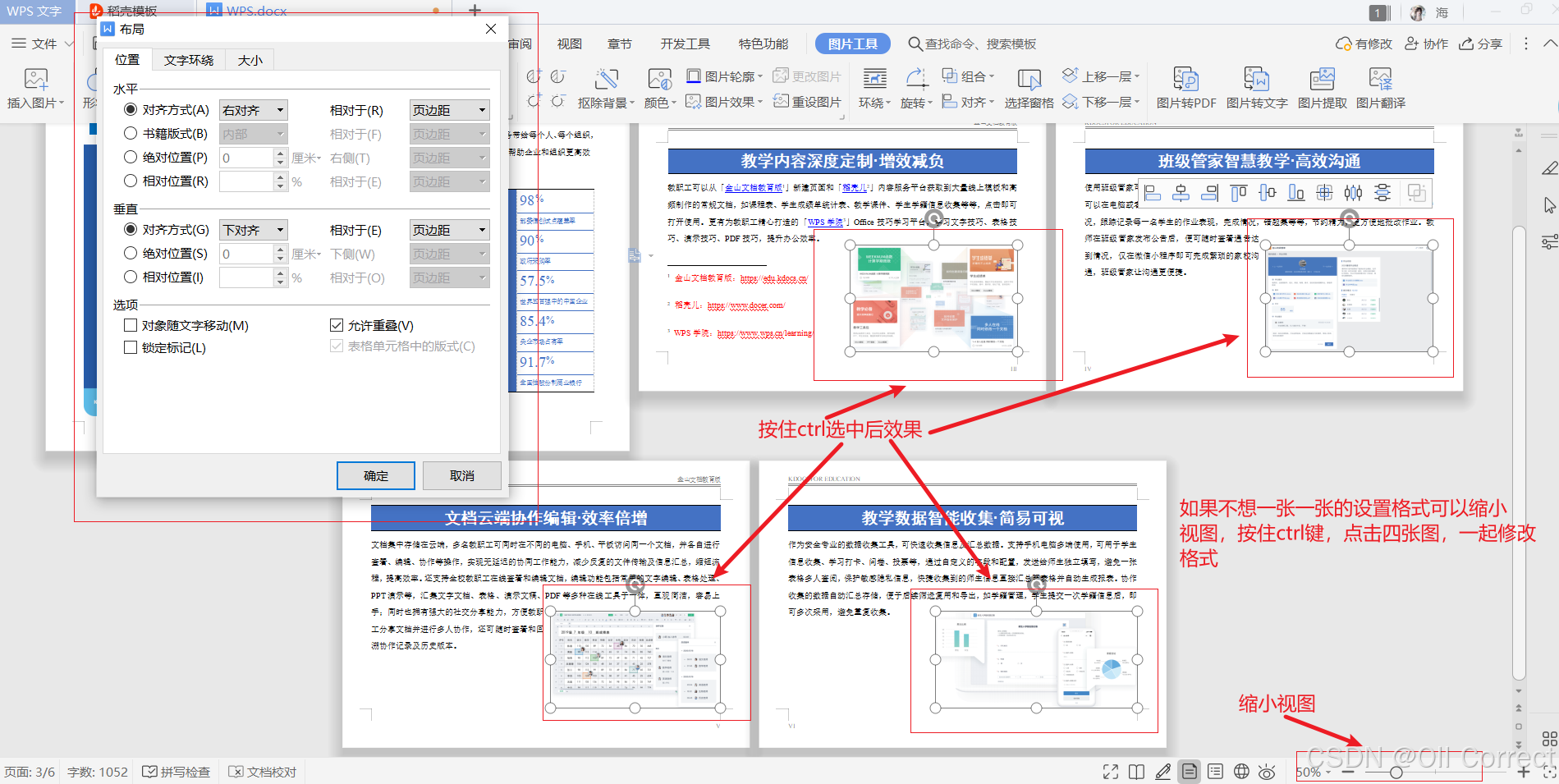Open the 右对齐 horizontal alignment dropdown

click(254, 110)
